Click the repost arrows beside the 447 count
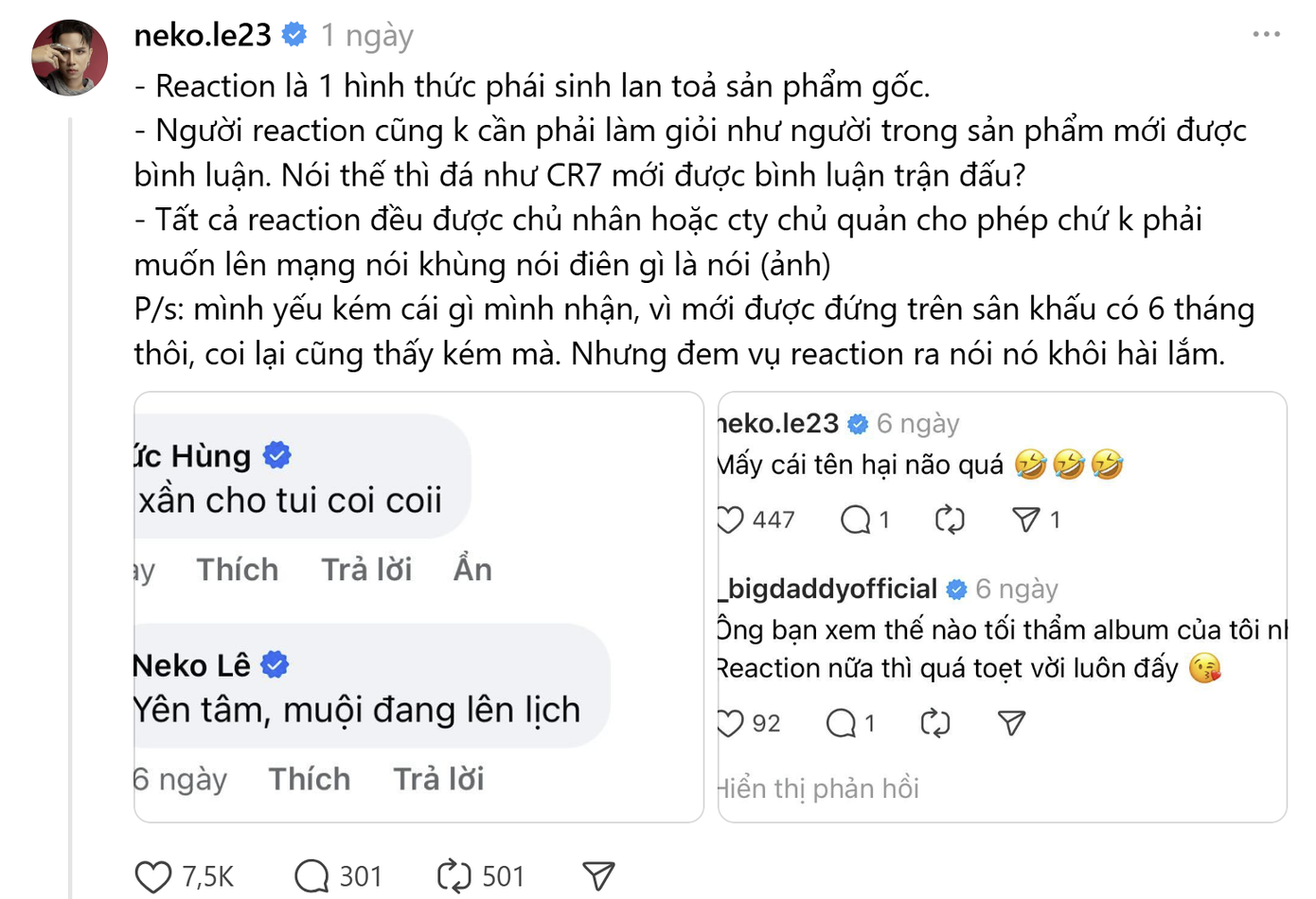This screenshot has width=1316, height=899. click(950, 519)
